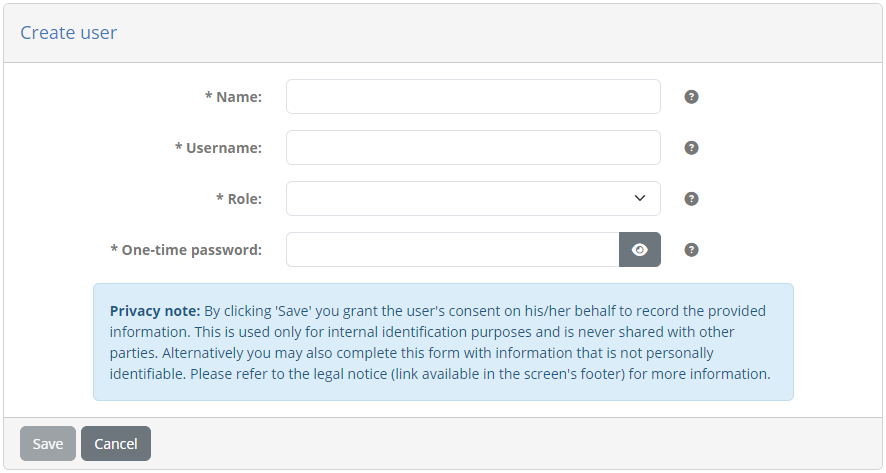The width and height of the screenshot is (886, 473).
Task: Open the Role selection combo box
Action: pyautogui.click(x=473, y=198)
